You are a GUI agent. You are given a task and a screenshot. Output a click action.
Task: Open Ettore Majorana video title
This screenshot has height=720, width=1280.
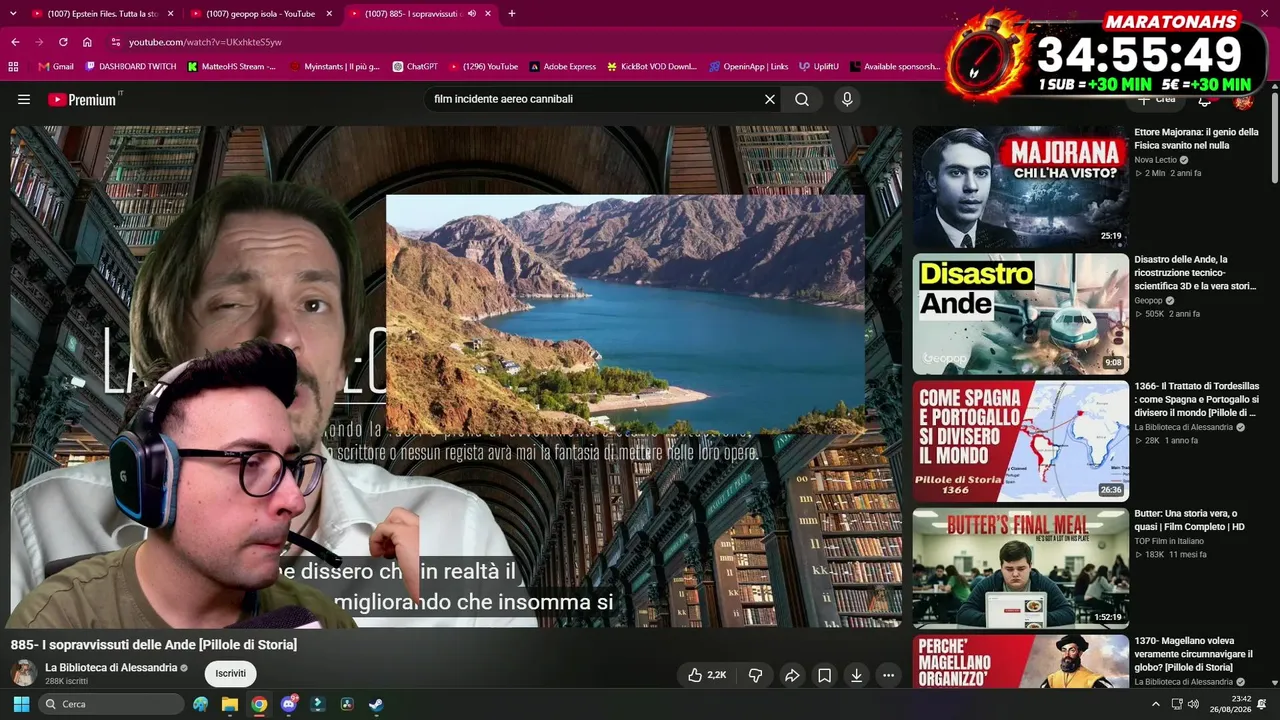click(1197, 138)
